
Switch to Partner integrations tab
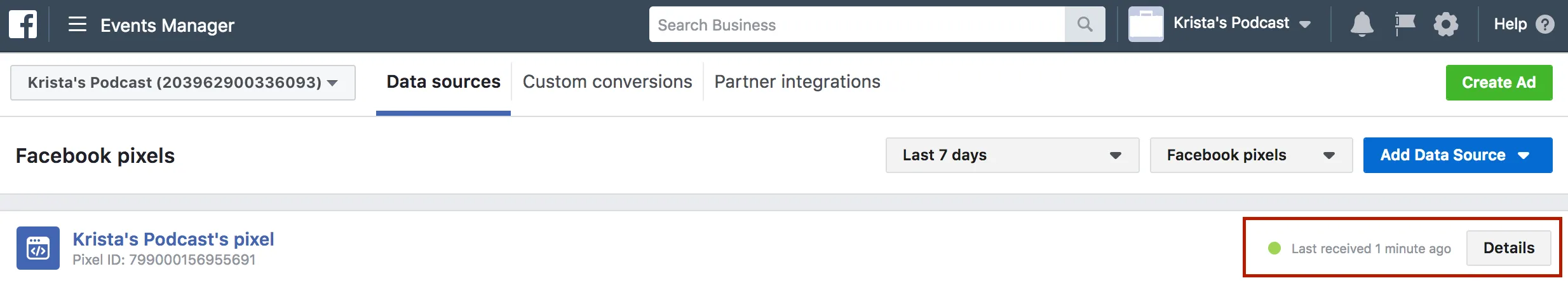pos(797,82)
